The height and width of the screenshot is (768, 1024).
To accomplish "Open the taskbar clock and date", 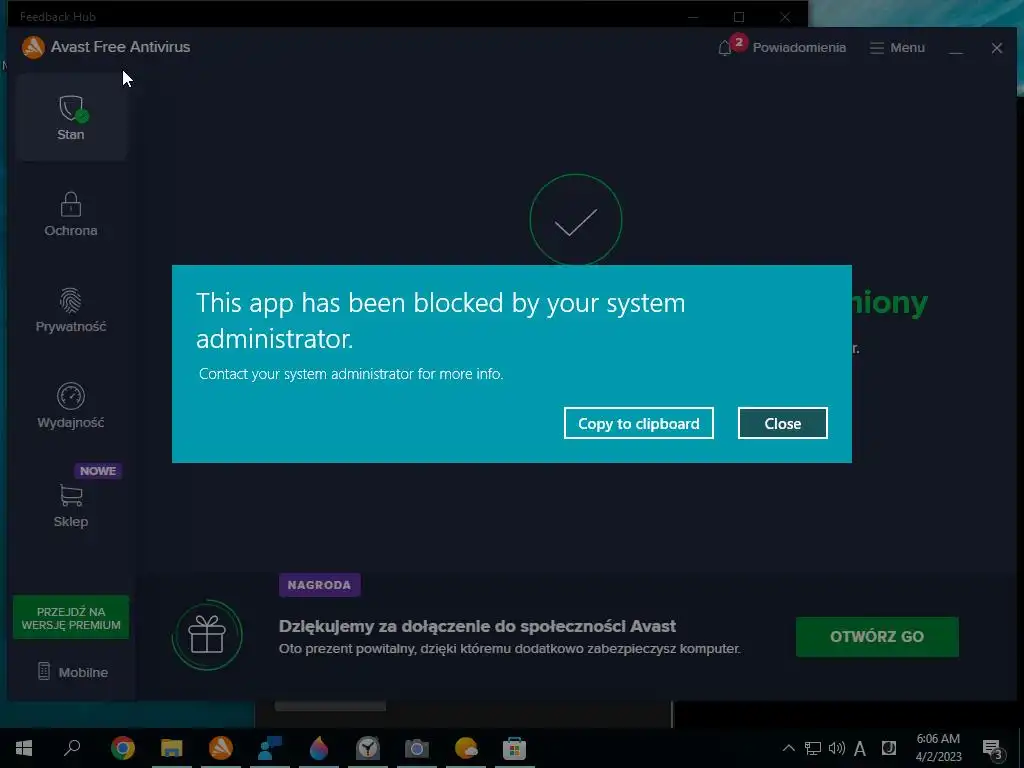I will coord(938,748).
